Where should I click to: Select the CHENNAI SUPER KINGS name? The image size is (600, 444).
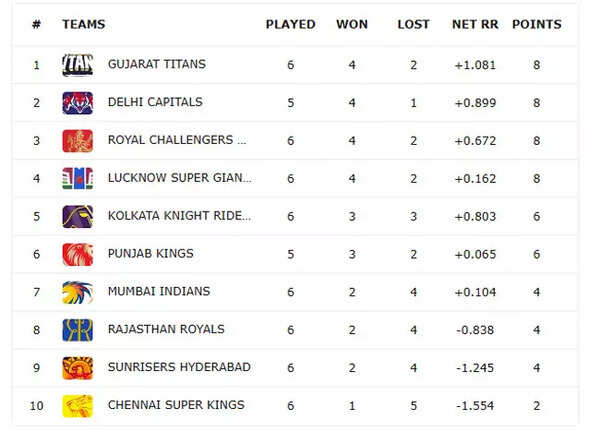click(176, 406)
